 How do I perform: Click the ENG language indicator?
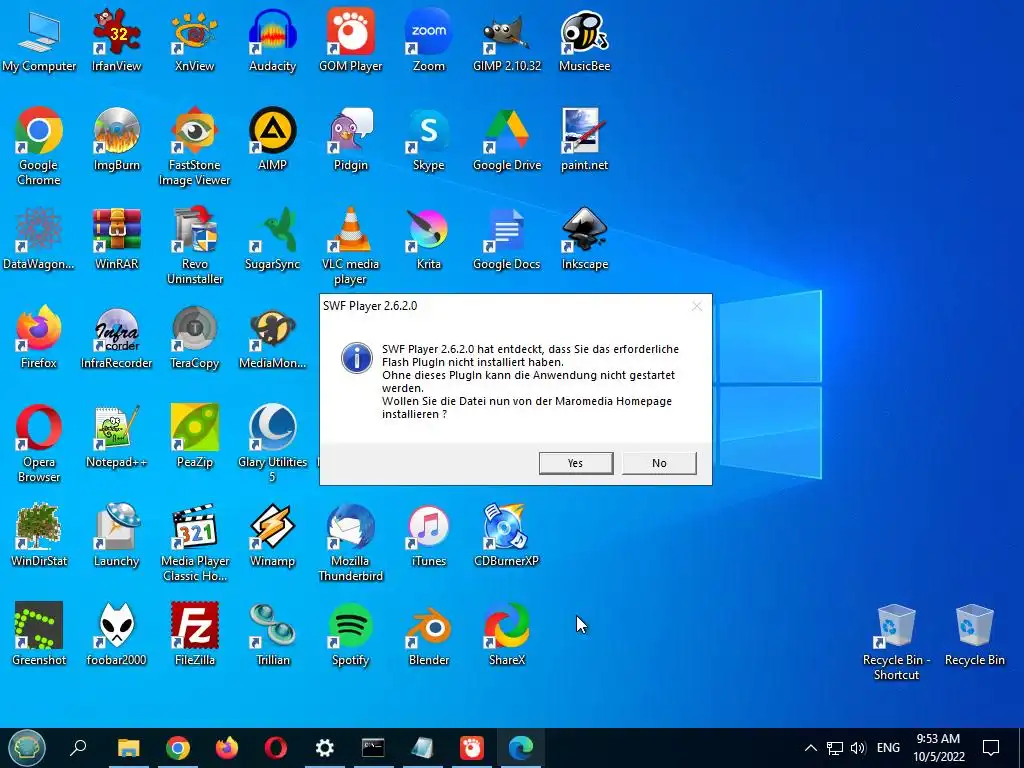click(x=888, y=748)
